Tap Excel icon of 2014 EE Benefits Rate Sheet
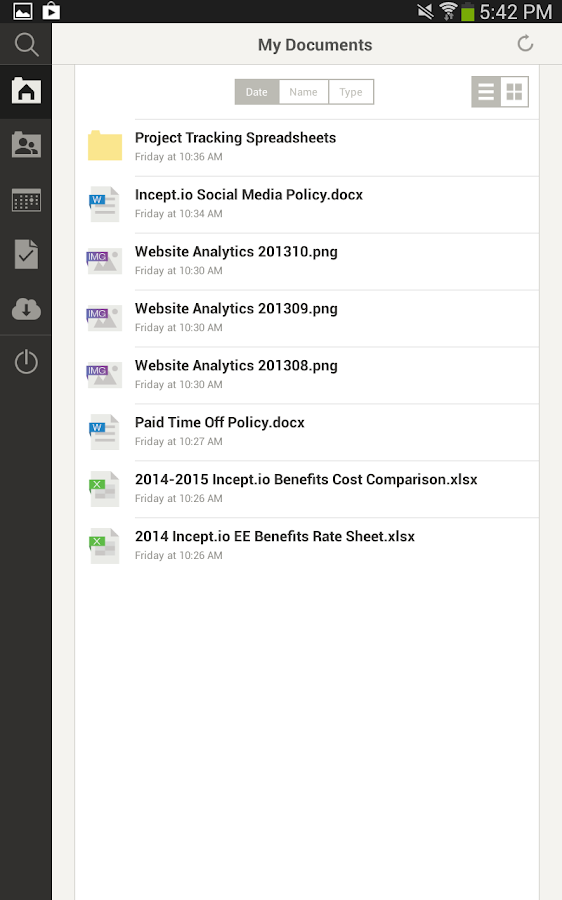Screen dimensions: 562x900 coord(104,545)
